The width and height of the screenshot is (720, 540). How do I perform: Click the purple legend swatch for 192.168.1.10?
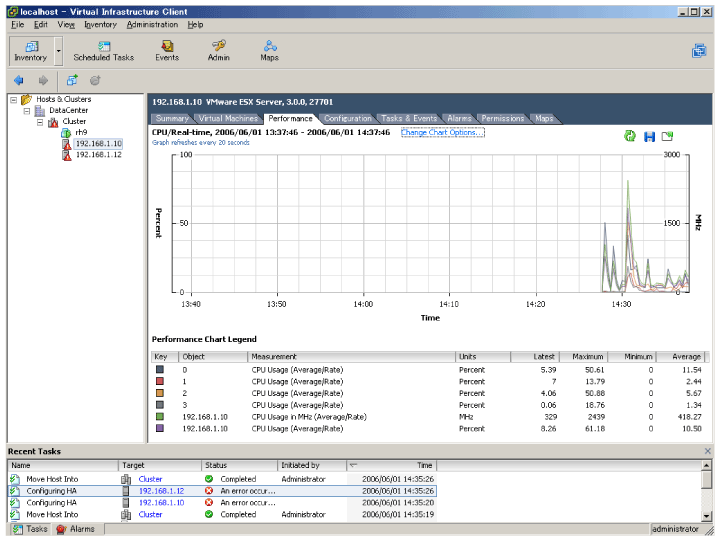click(159, 428)
